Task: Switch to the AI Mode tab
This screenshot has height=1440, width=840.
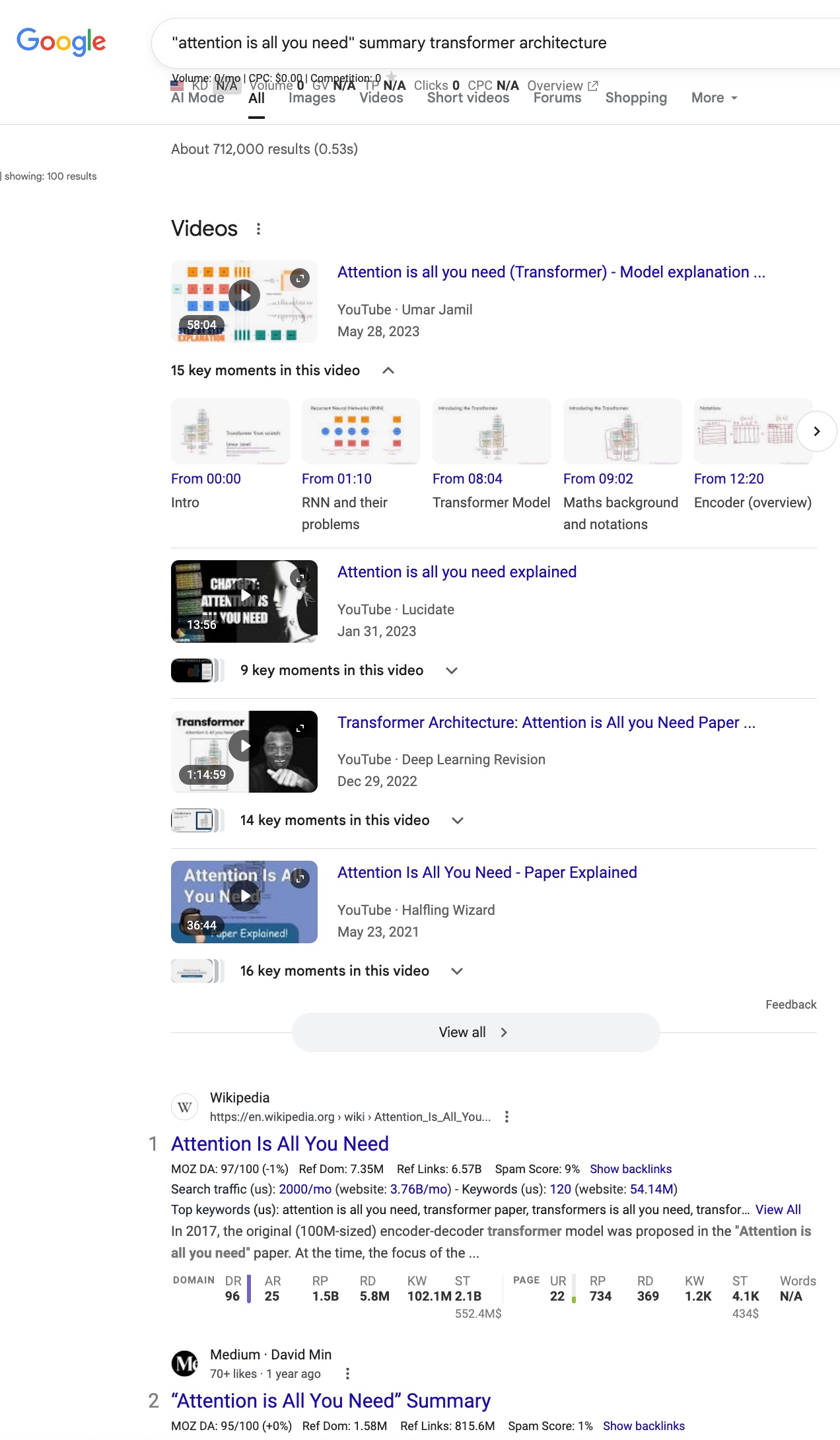Action: (197, 98)
